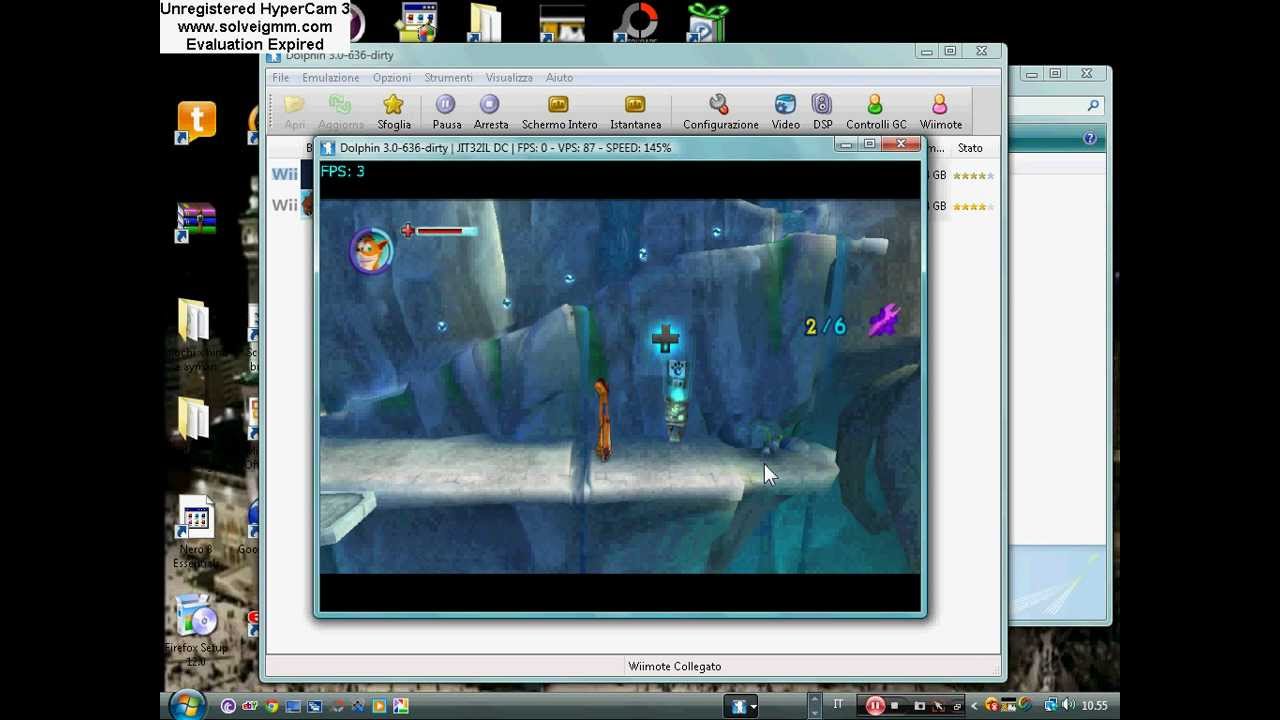
Task: Click the blue help icon in the background window
Action: 1089,139
